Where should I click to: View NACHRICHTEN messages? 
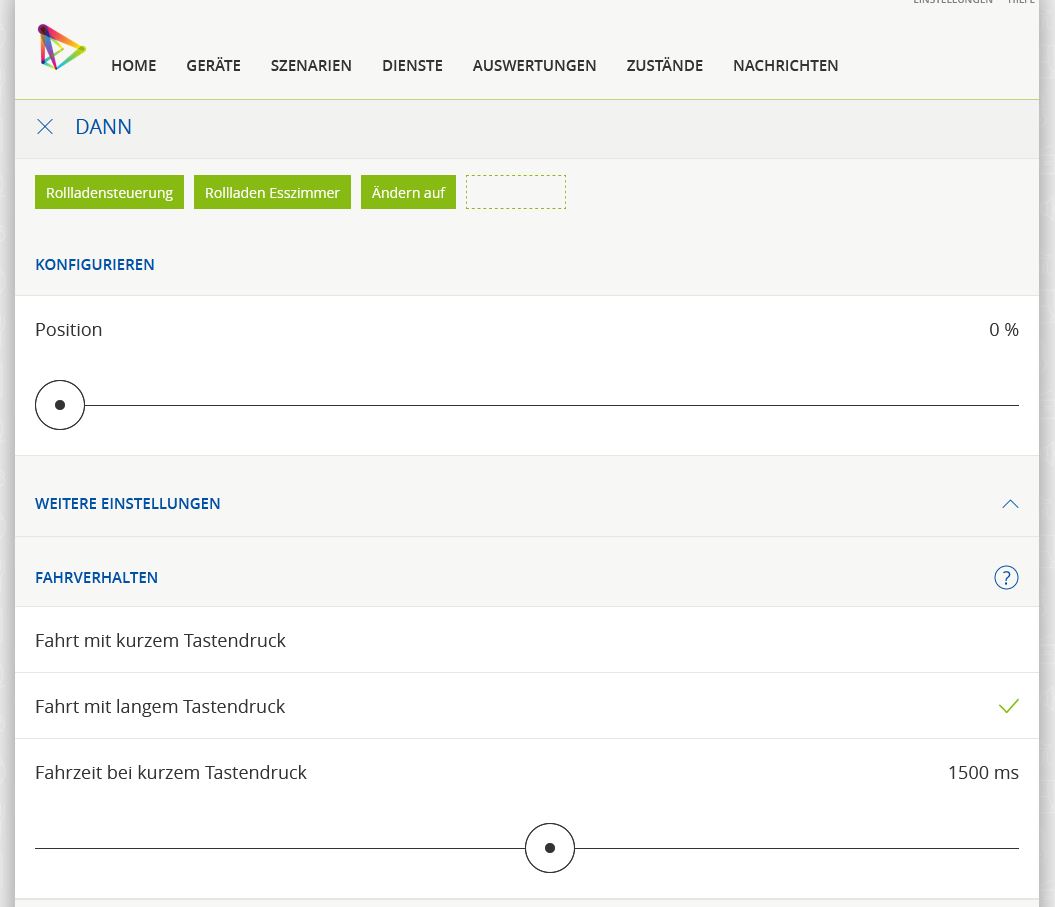click(785, 66)
